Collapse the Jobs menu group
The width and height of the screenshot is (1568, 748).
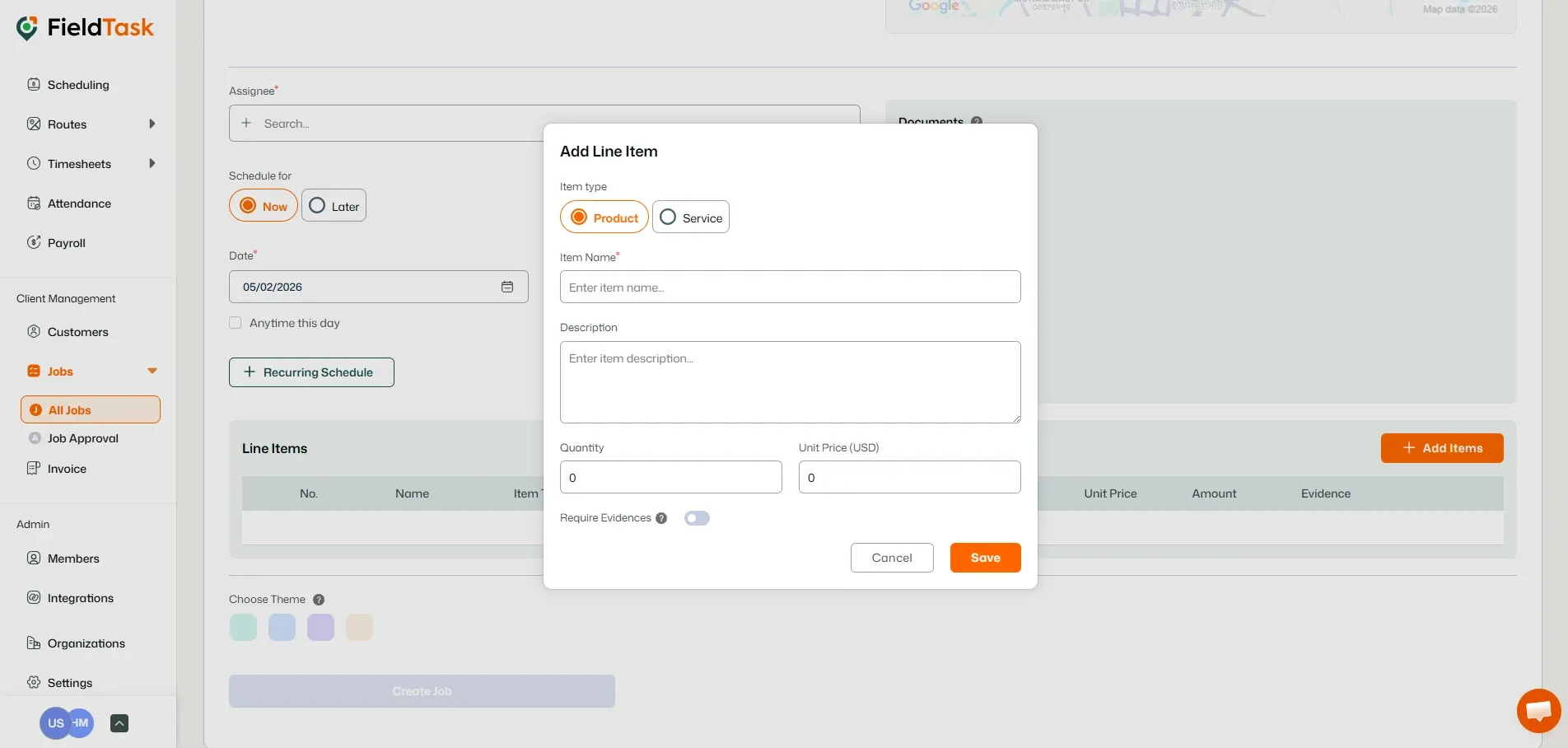(x=152, y=371)
